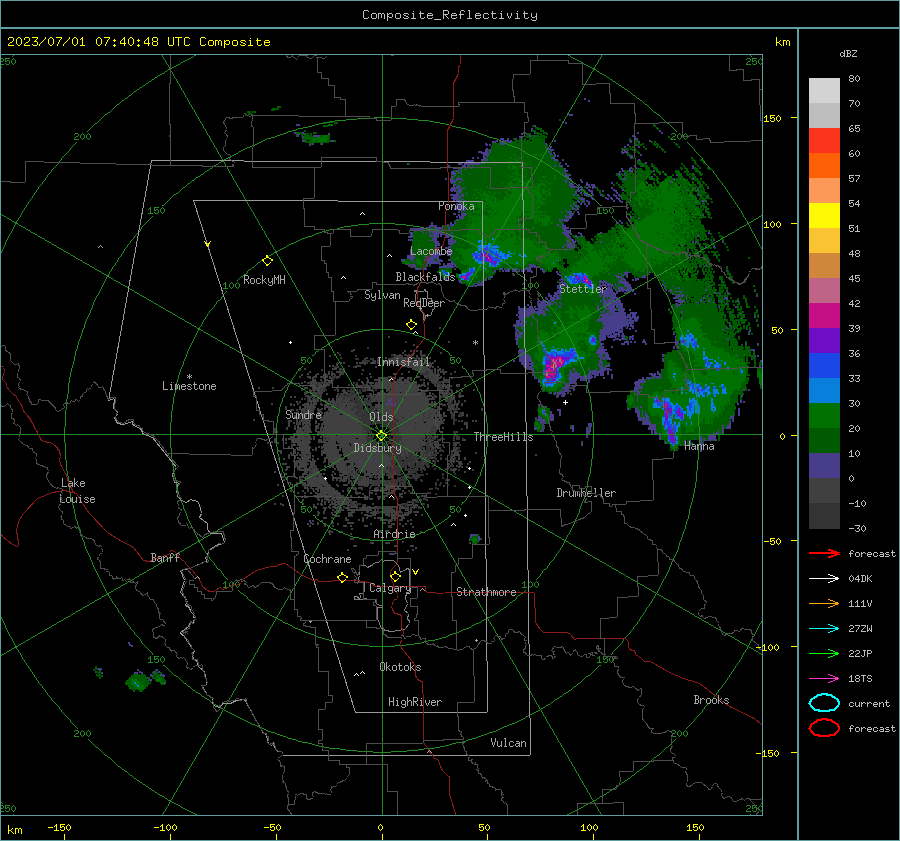Click the Lacombe city label

pyautogui.click(x=431, y=251)
